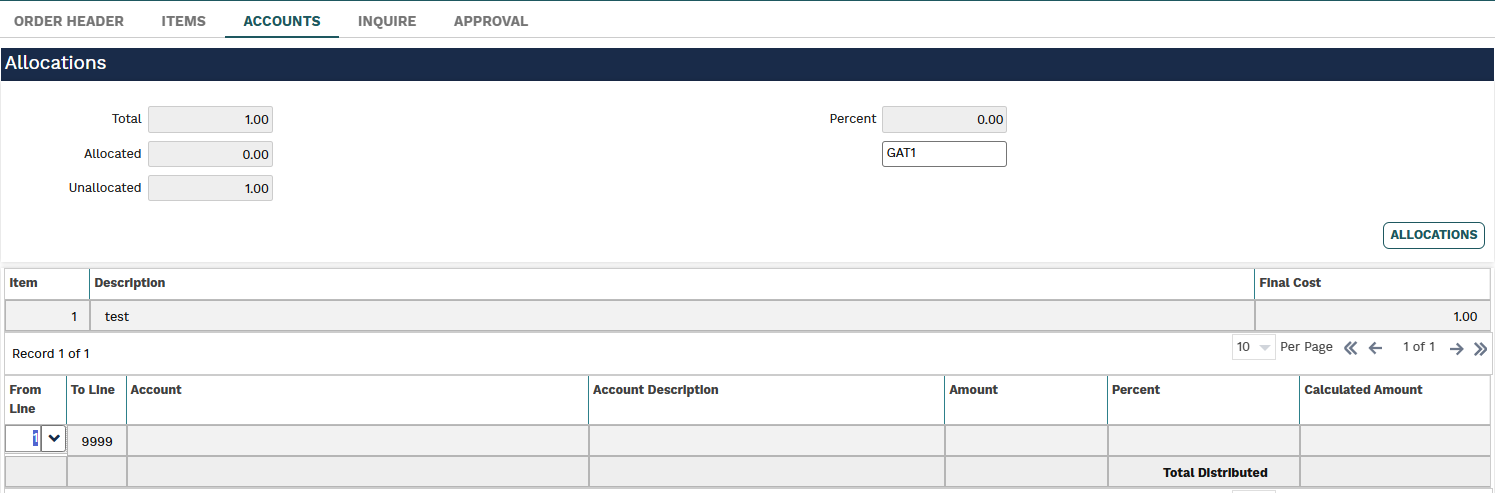1495x493 pixels.
Task: Go to first page double-arrow icon
Action: point(1351,348)
